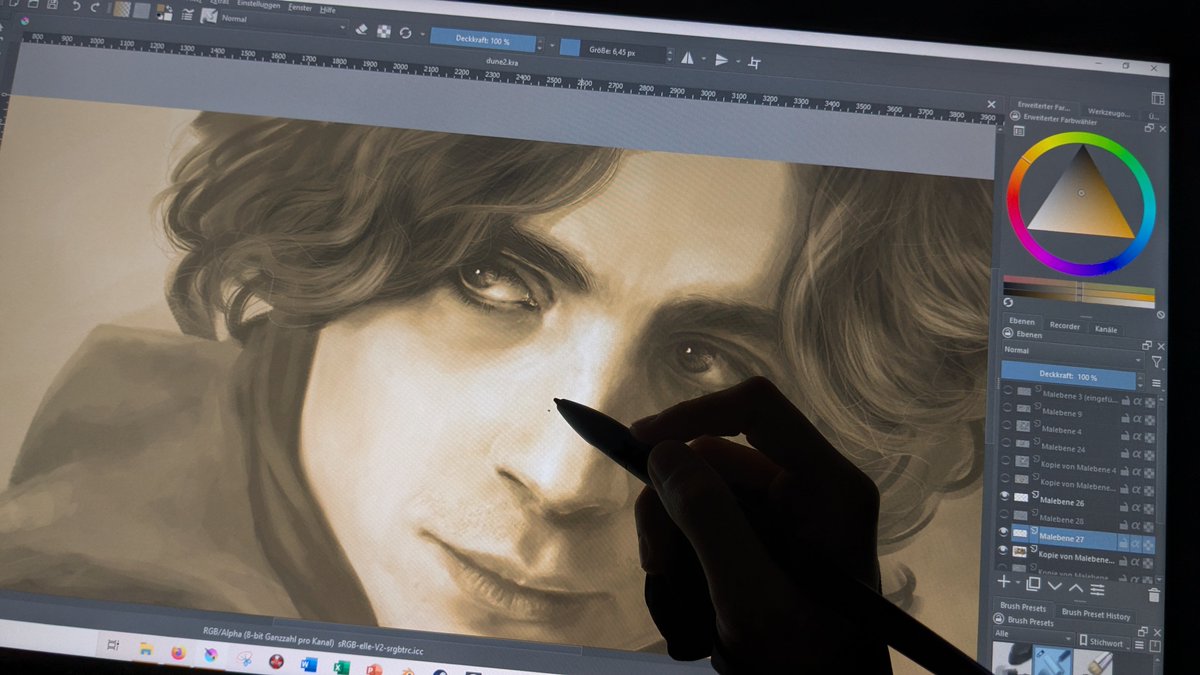Open the Einstellungen menu
This screenshot has width=1200, height=675.
tap(258, 5)
